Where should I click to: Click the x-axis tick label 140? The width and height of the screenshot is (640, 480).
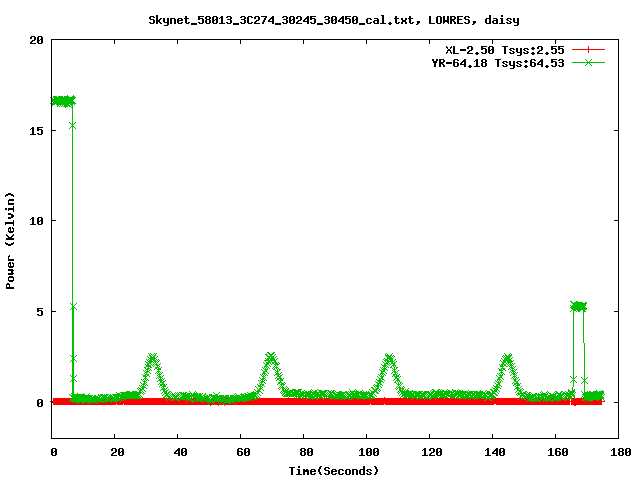point(495,452)
